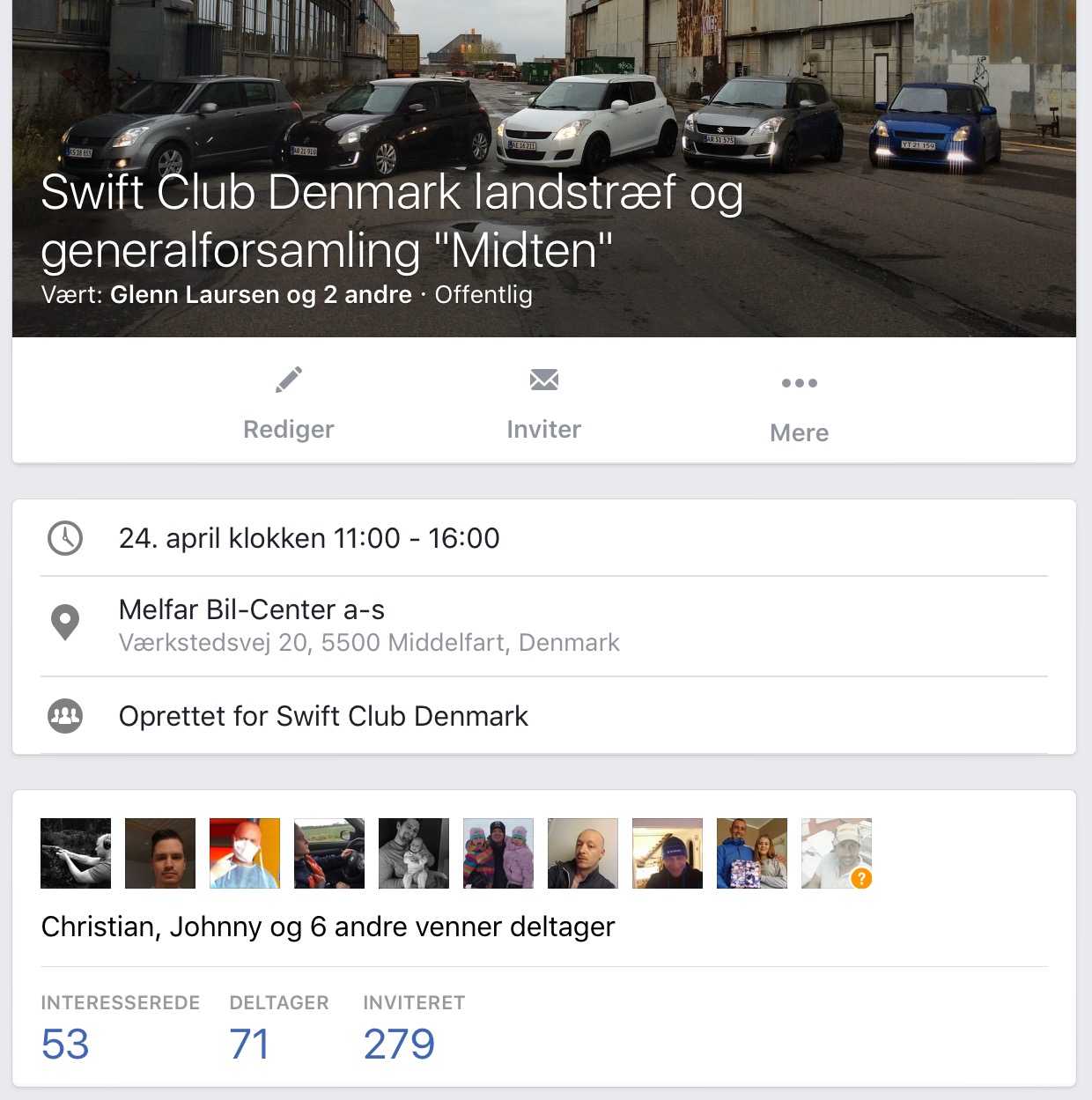This screenshot has height=1100, width=1092.
Task: Tap the location pin icon
Action: click(65, 623)
